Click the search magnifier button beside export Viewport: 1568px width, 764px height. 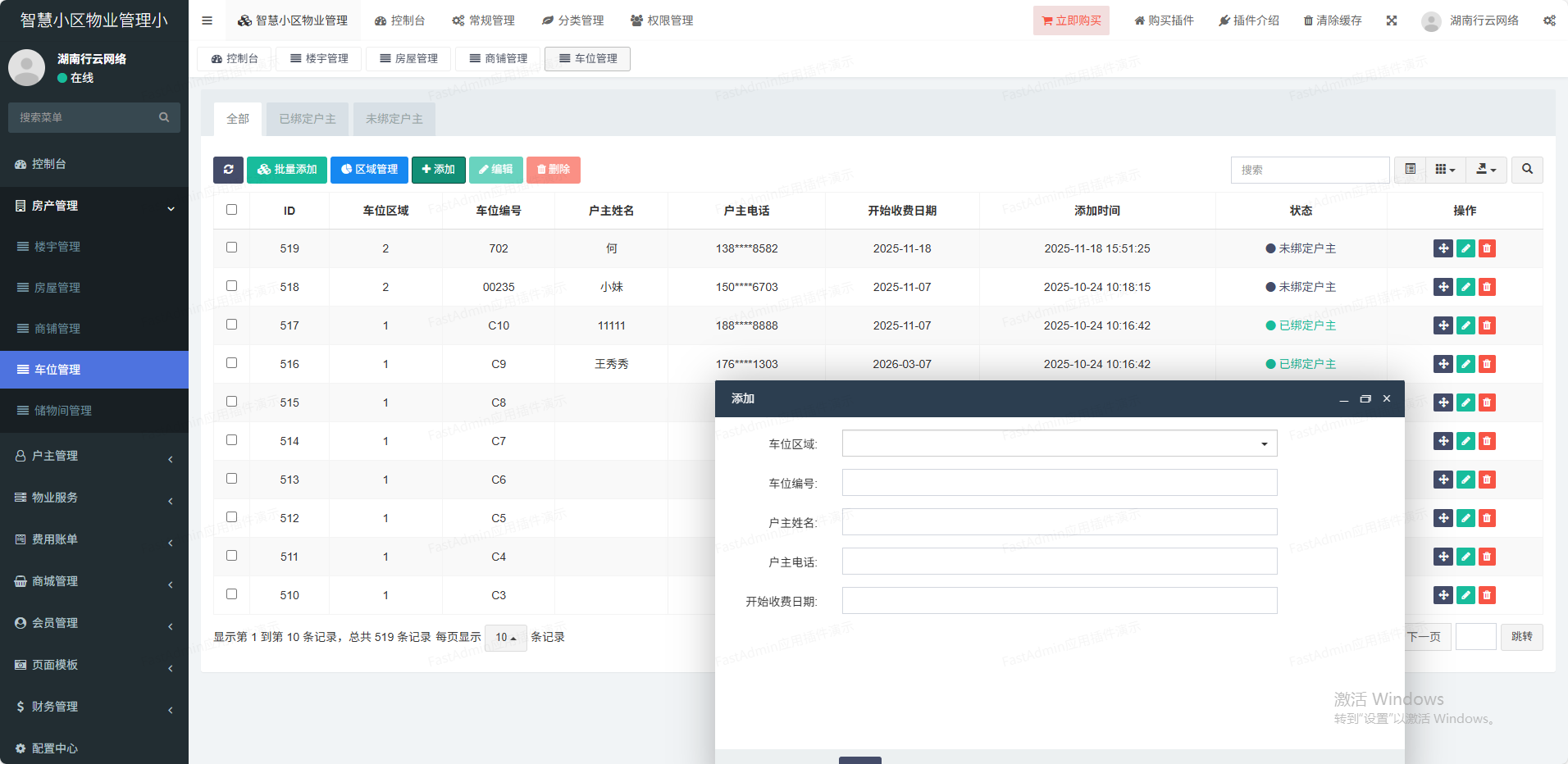point(1527,170)
